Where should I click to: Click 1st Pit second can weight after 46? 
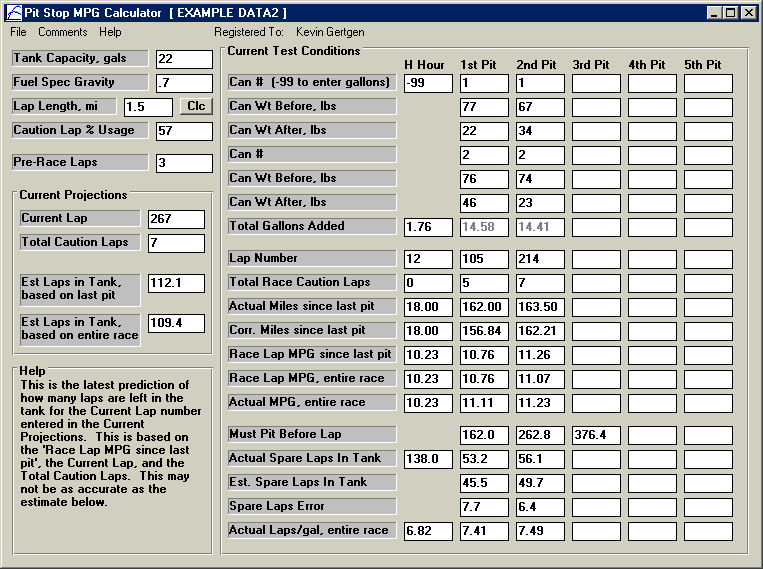484,203
